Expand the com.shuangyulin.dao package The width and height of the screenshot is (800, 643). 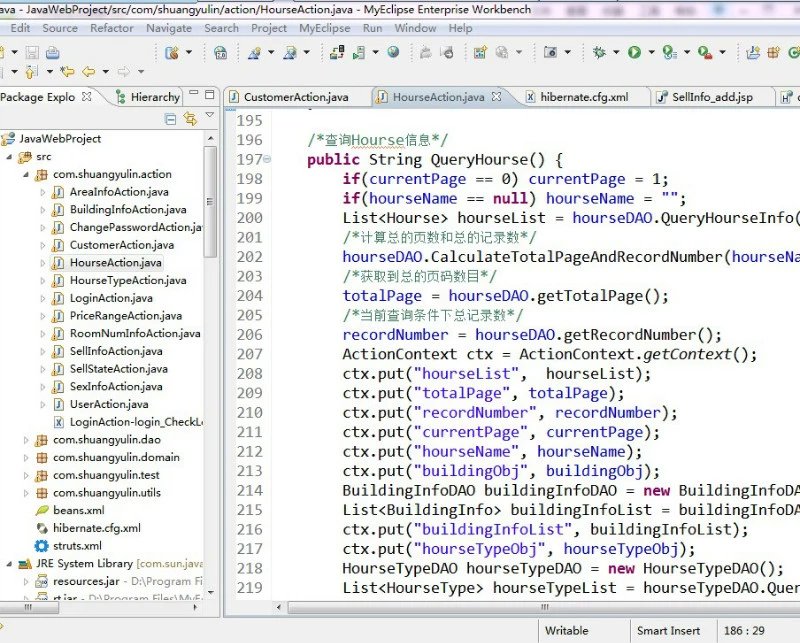click(x=26, y=440)
